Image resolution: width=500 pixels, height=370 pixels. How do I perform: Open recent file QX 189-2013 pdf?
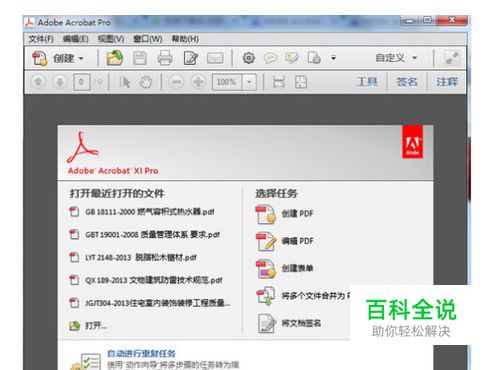(146, 280)
